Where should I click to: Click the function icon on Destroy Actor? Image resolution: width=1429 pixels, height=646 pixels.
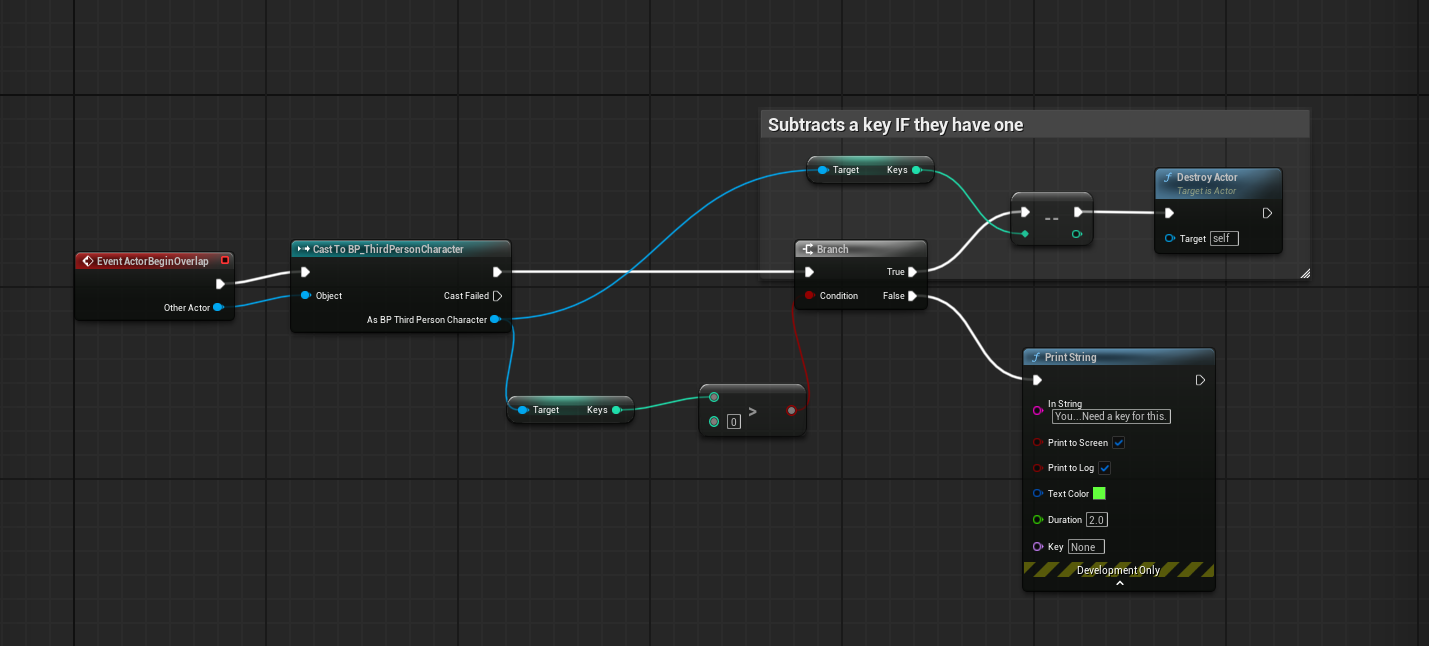tap(1167, 177)
